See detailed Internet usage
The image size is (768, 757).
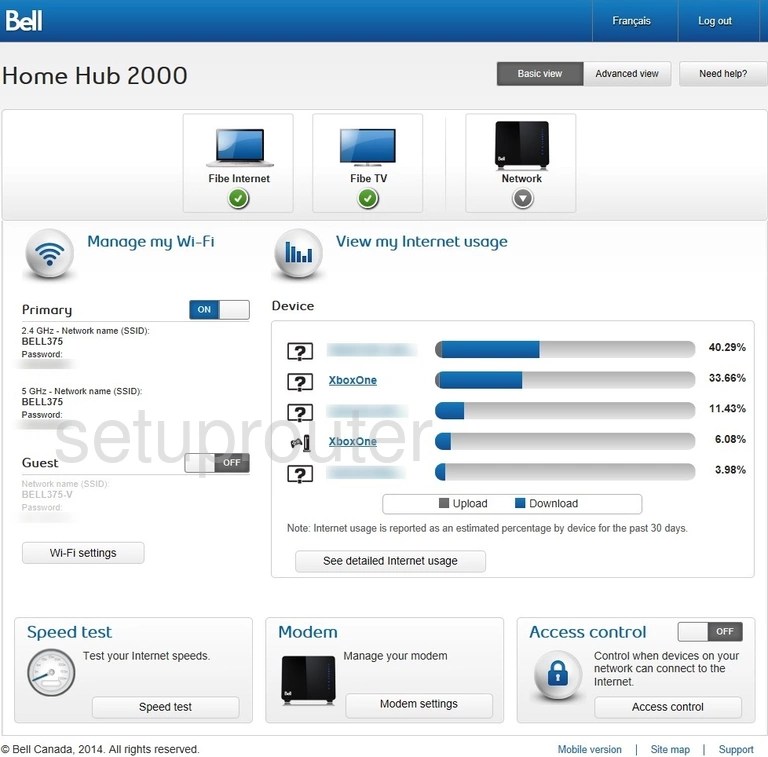390,561
